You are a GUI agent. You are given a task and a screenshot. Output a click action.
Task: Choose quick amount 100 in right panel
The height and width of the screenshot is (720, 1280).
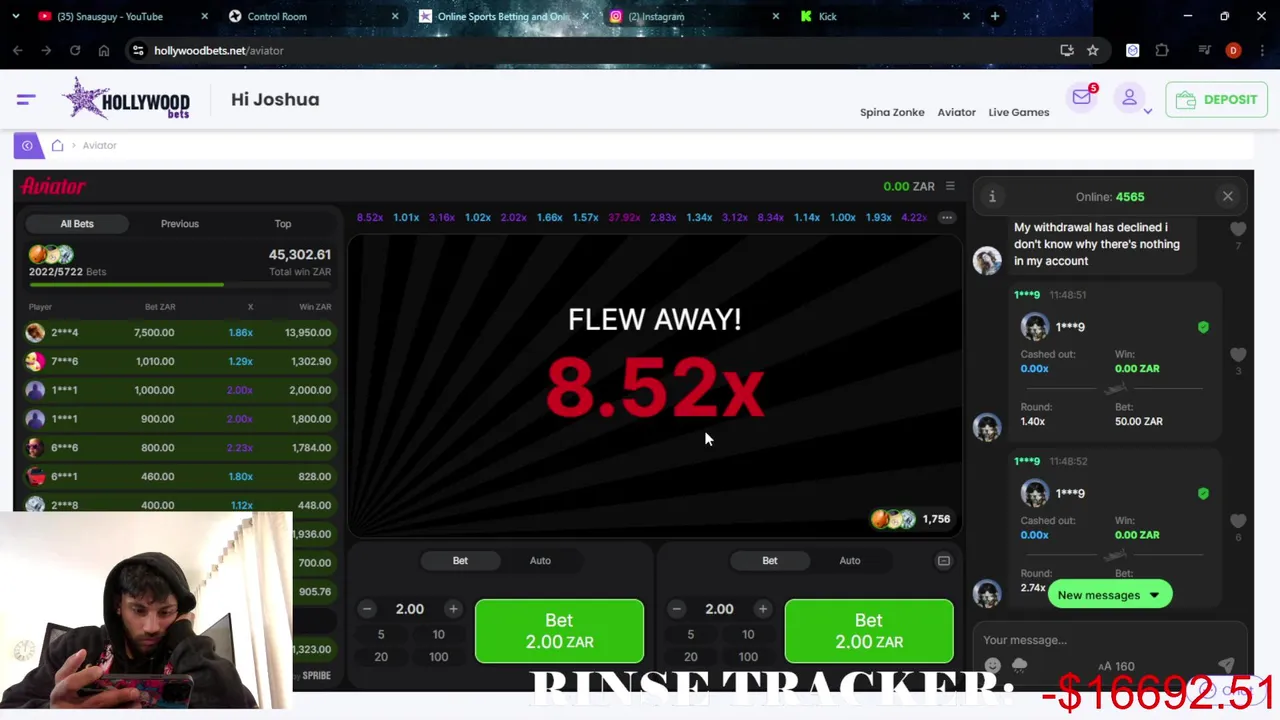[x=748, y=657]
